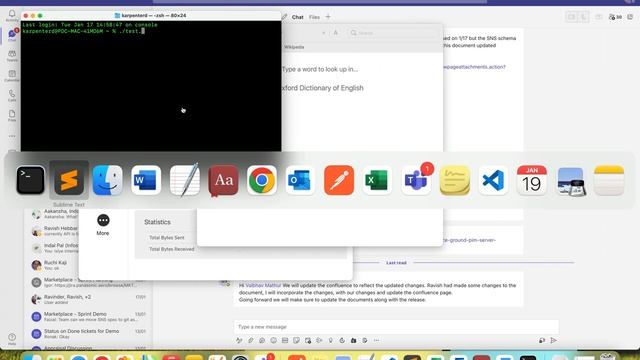Open the pageattachments.action link in chat

474,67
